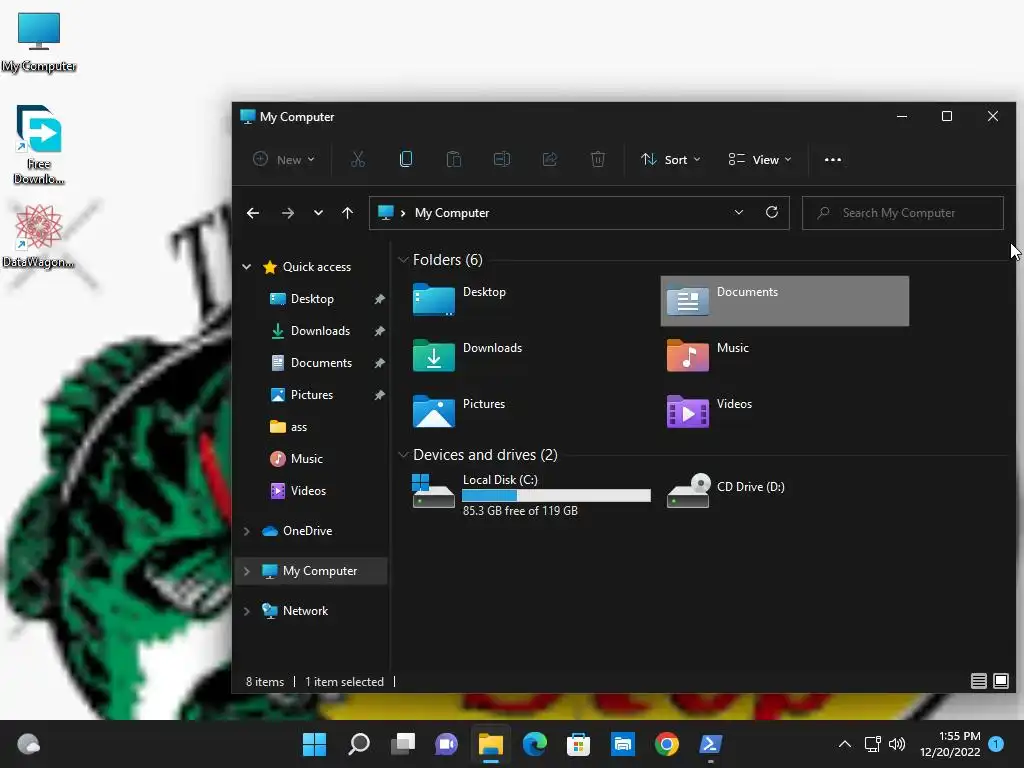Launch Microsoft Edge from taskbar

534,744
